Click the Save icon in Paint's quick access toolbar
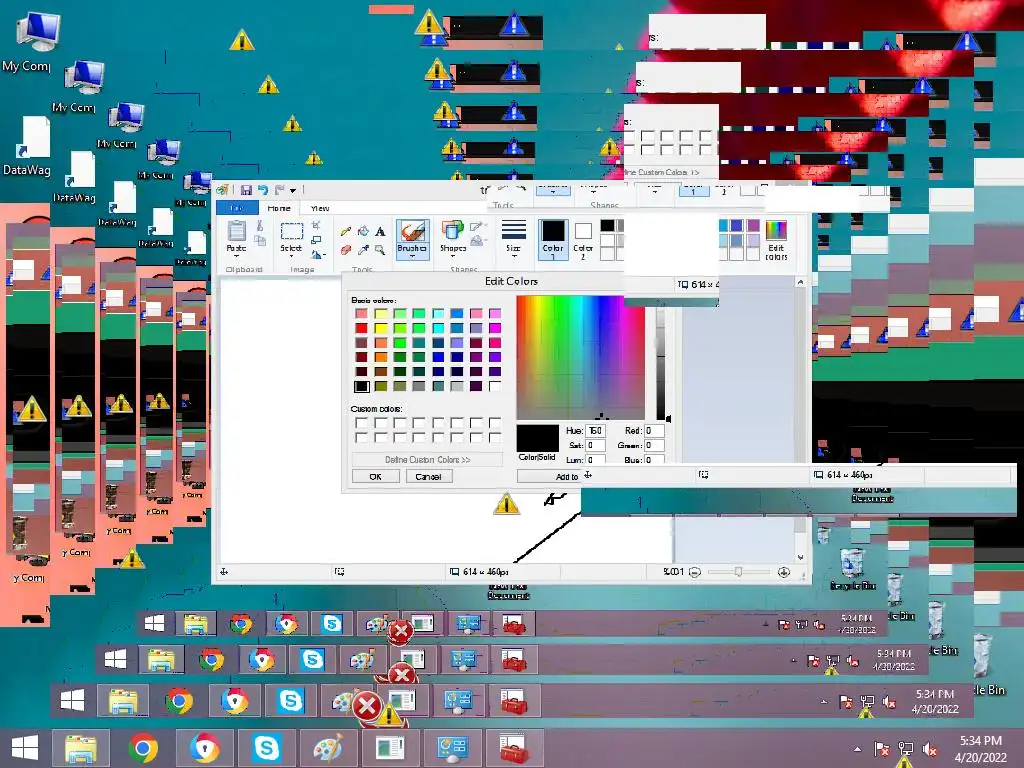1024x768 pixels. 246,190
